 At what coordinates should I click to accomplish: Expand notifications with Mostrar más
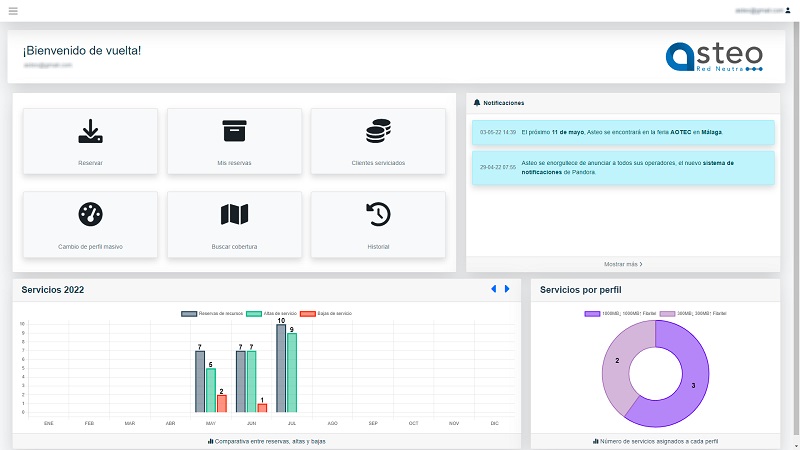(623, 264)
